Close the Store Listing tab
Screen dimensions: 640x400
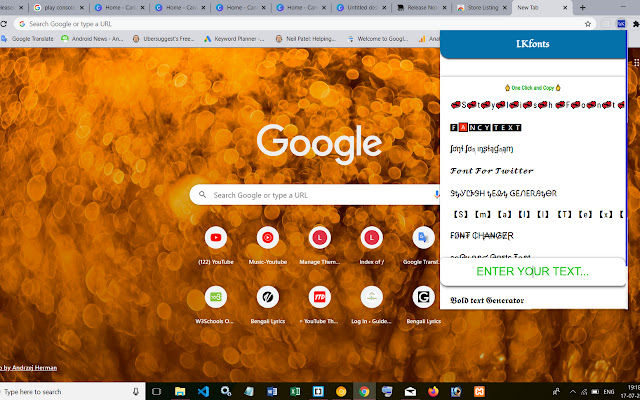point(505,7)
